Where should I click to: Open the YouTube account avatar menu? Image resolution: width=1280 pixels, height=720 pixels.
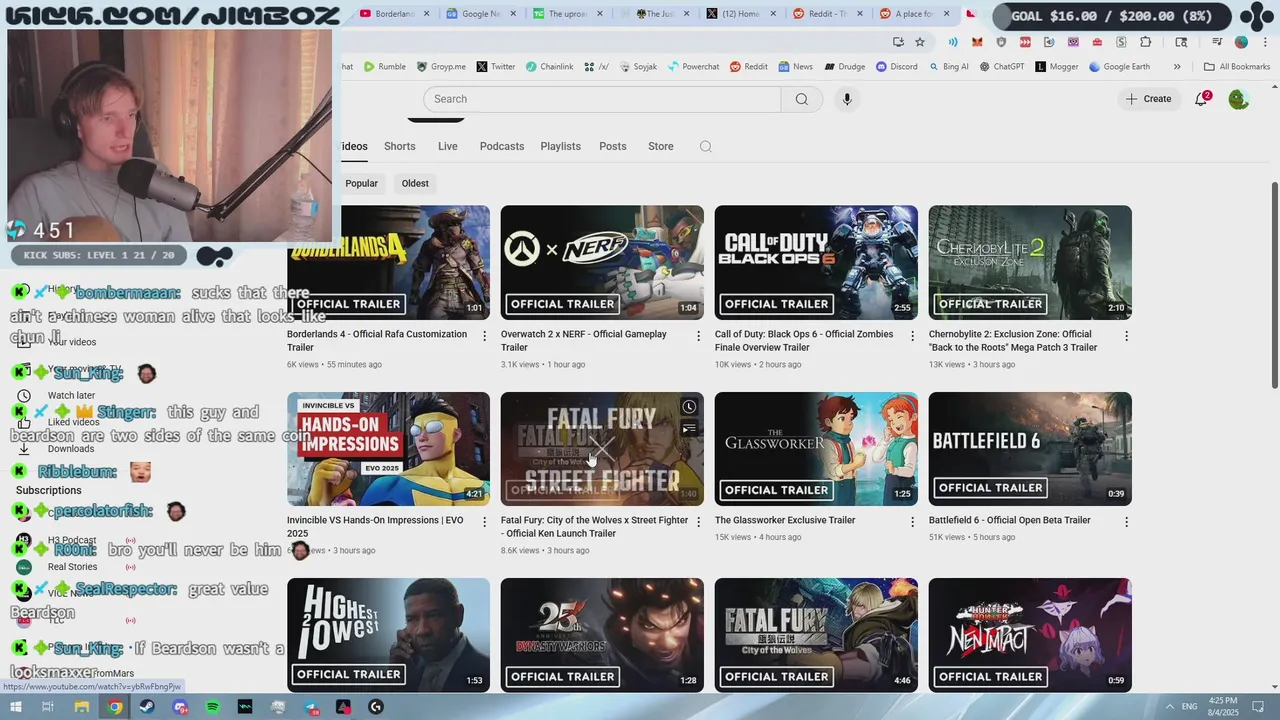1238,99
